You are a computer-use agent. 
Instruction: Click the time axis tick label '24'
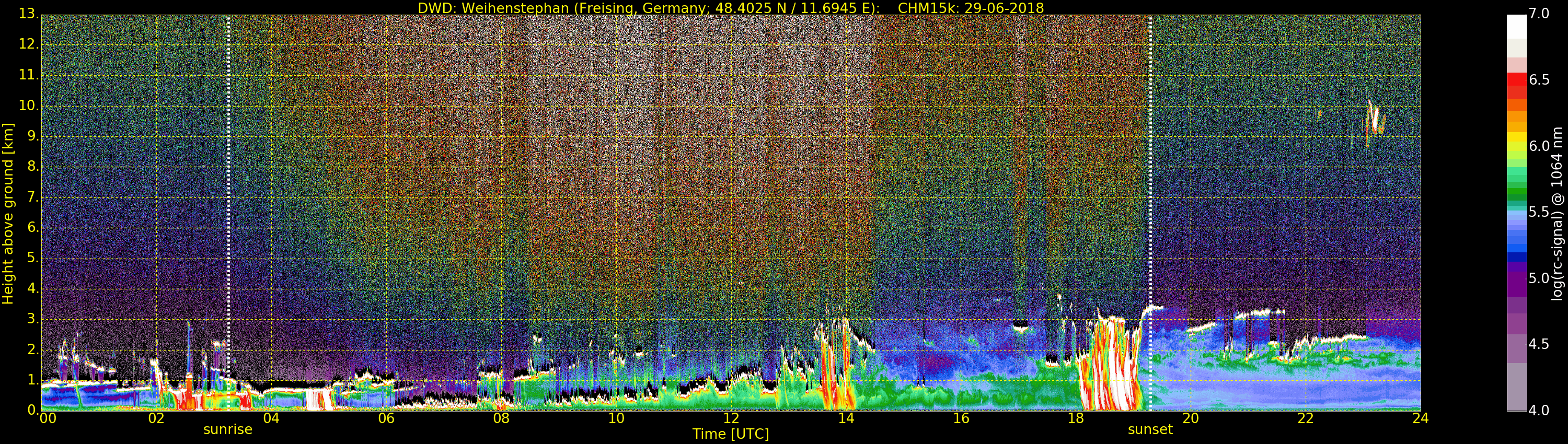tap(1421, 418)
